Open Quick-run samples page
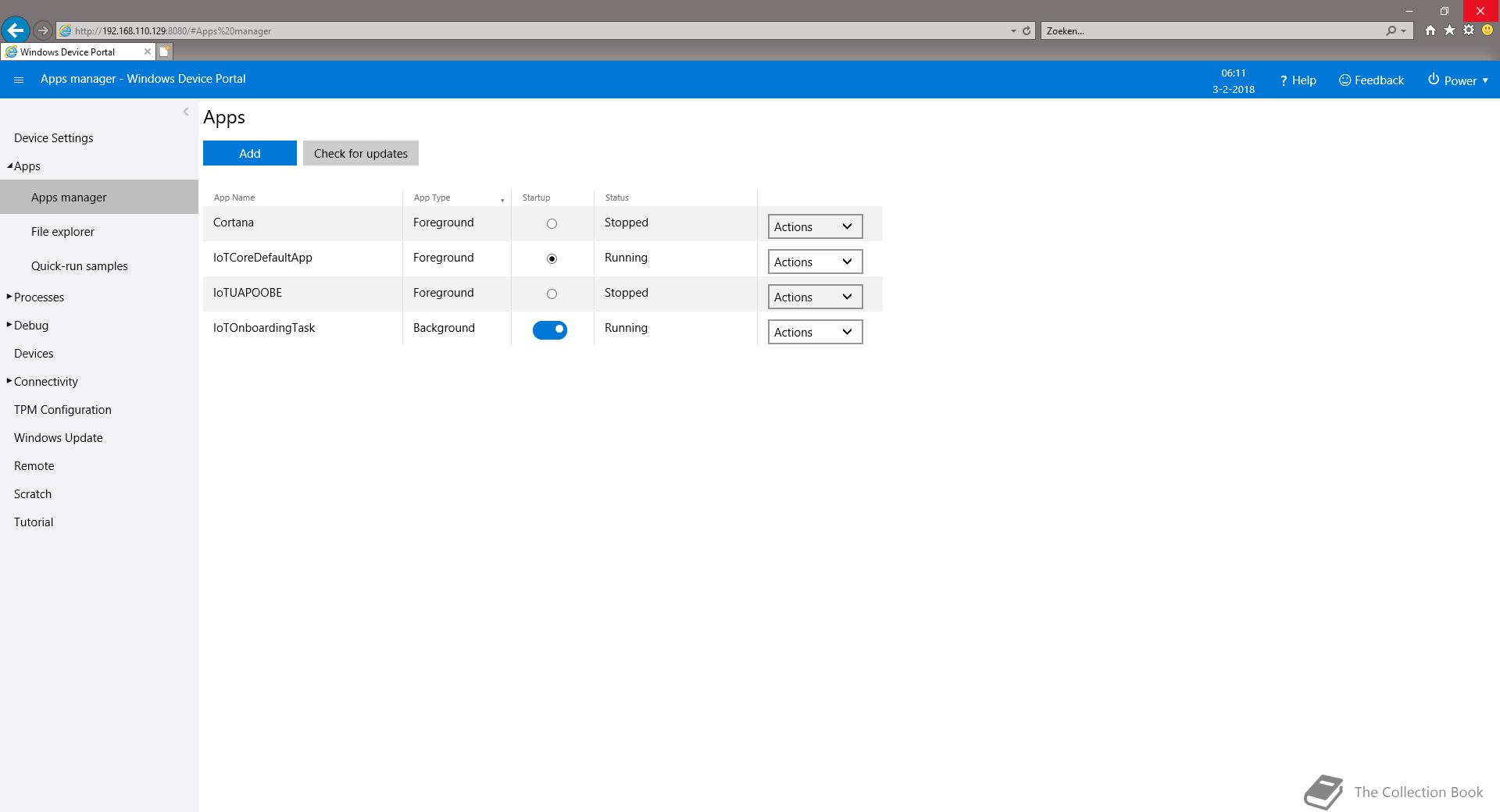This screenshot has height=812, width=1500. coord(80,266)
